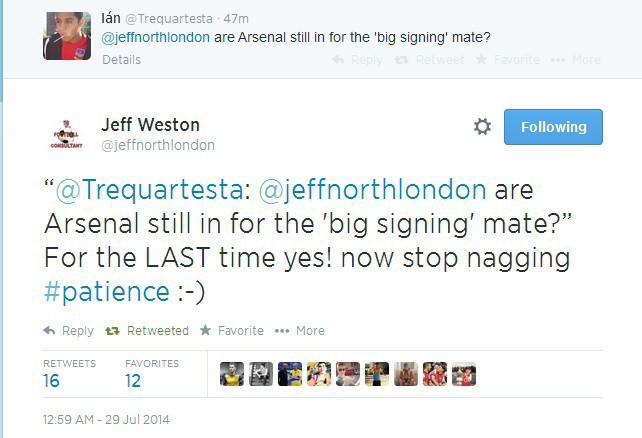642x438 pixels.
Task: Click the @jeffnorthlondon handle under Jeff Weston
Action: pos(158,145)
